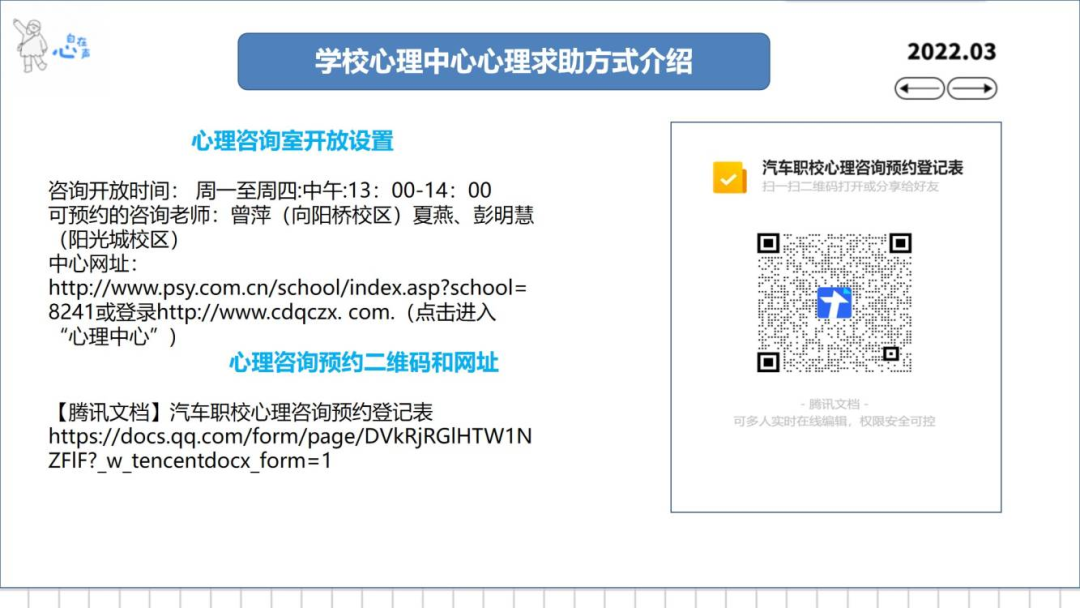The image size is (1080, 608).
Task: Click the line 咨询开放时间 周一至周四
Action: pos(269,190)
